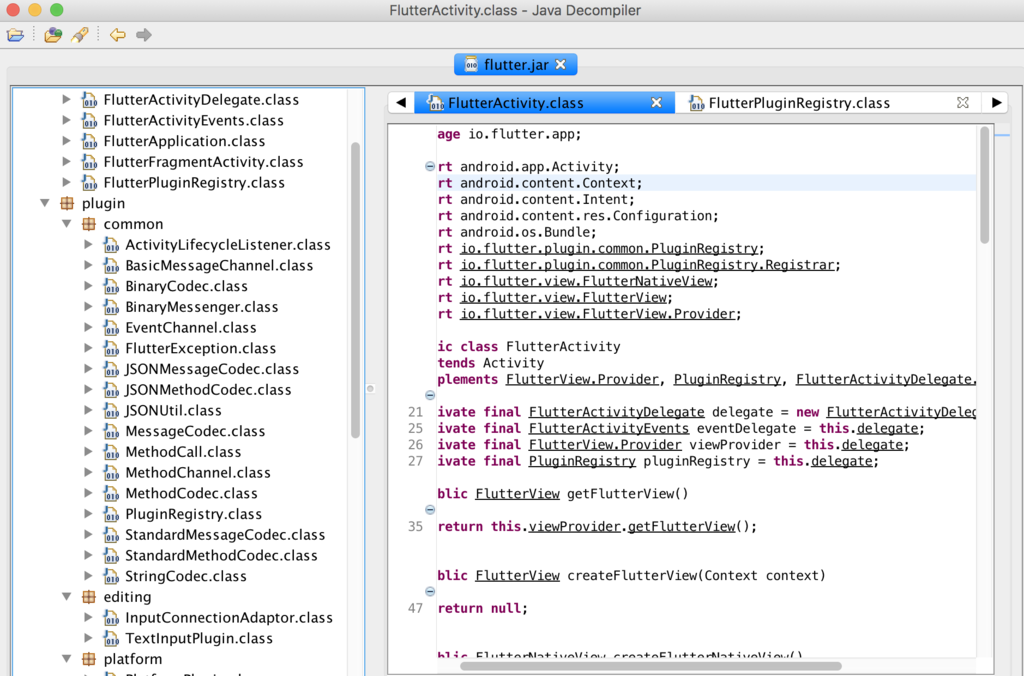Show next tabs with right arrow
The width and height of the screenshot is (1024, 676).
pos(996,103)
